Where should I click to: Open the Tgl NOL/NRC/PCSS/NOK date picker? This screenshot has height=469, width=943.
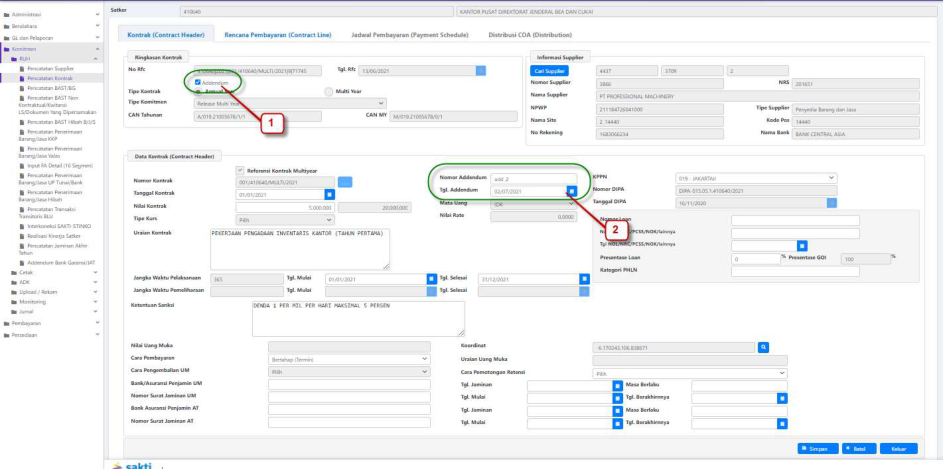[x=802, y=245]
